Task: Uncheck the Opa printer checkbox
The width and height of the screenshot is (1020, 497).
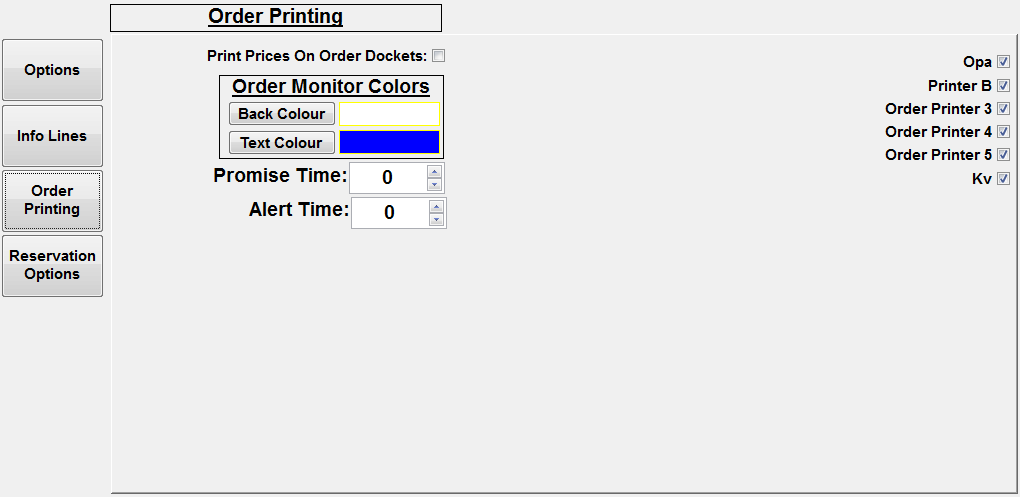Action: [1004, 62]
